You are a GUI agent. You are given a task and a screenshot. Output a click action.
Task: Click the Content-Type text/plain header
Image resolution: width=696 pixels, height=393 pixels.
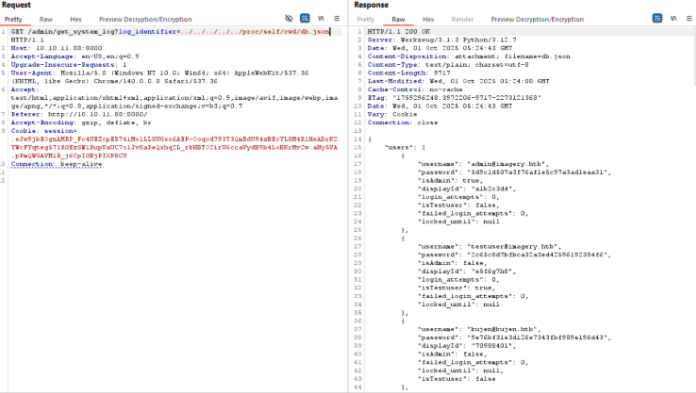coord(448,65)
